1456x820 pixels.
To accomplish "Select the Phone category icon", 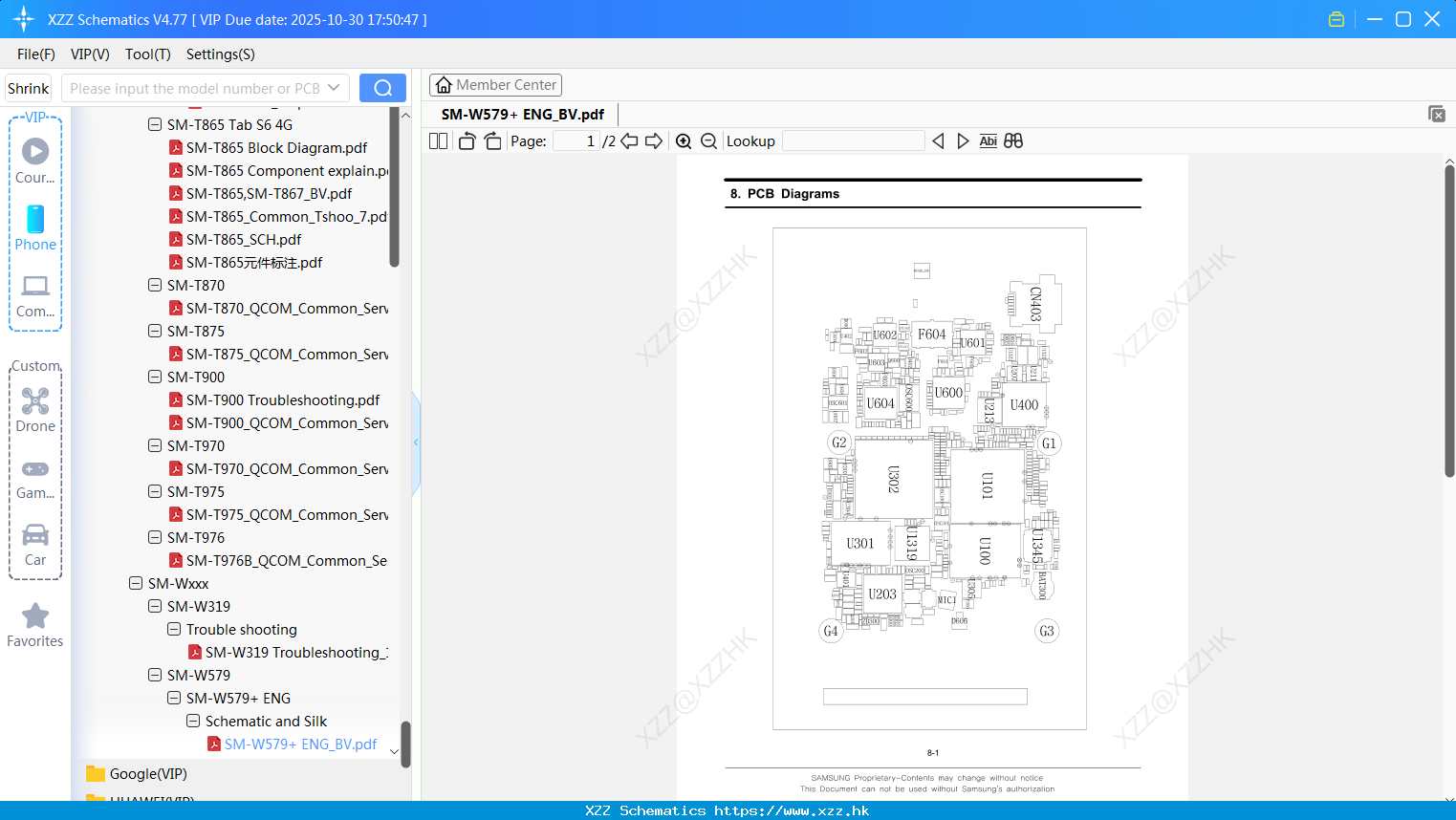I will pyautogui.click(x=35, y=227).
